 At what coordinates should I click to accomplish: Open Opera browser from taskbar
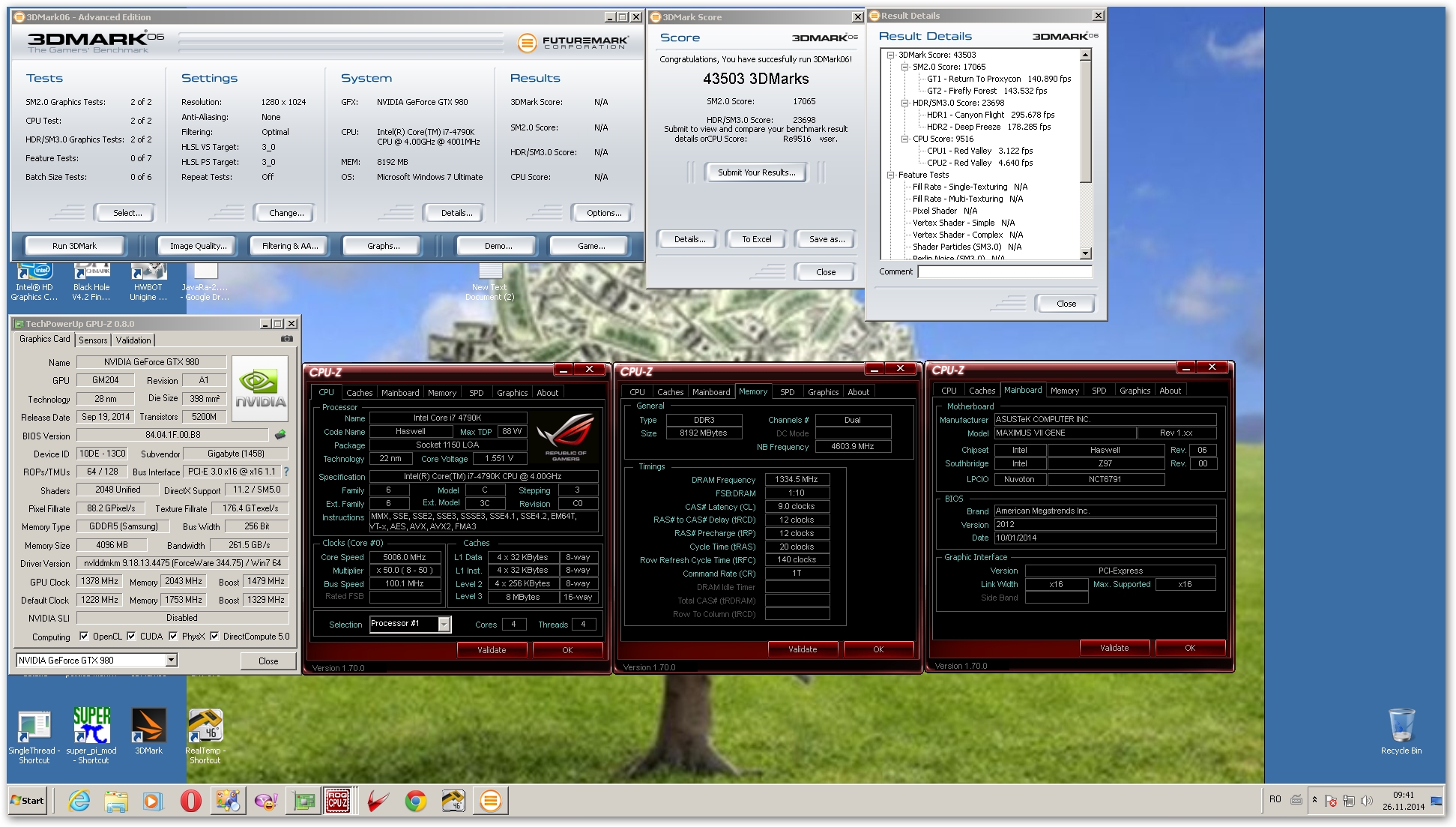tap(190, 801)
